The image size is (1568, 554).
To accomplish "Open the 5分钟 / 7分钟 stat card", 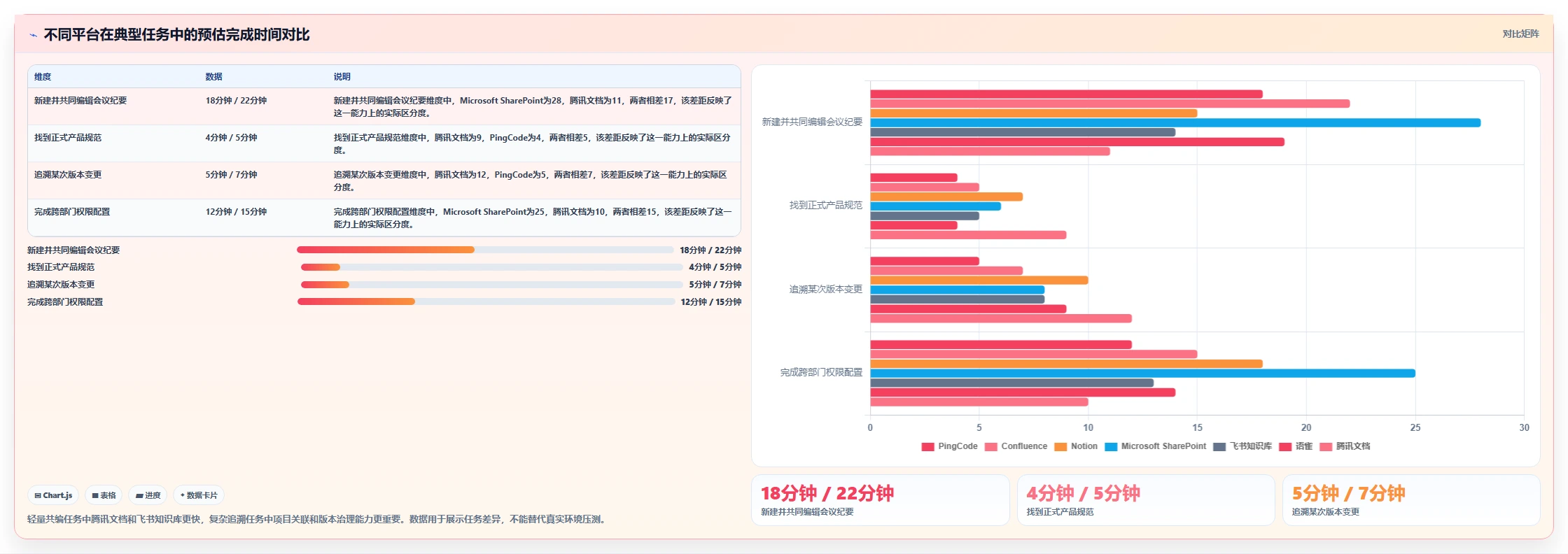I will (x=1411, y=500).
